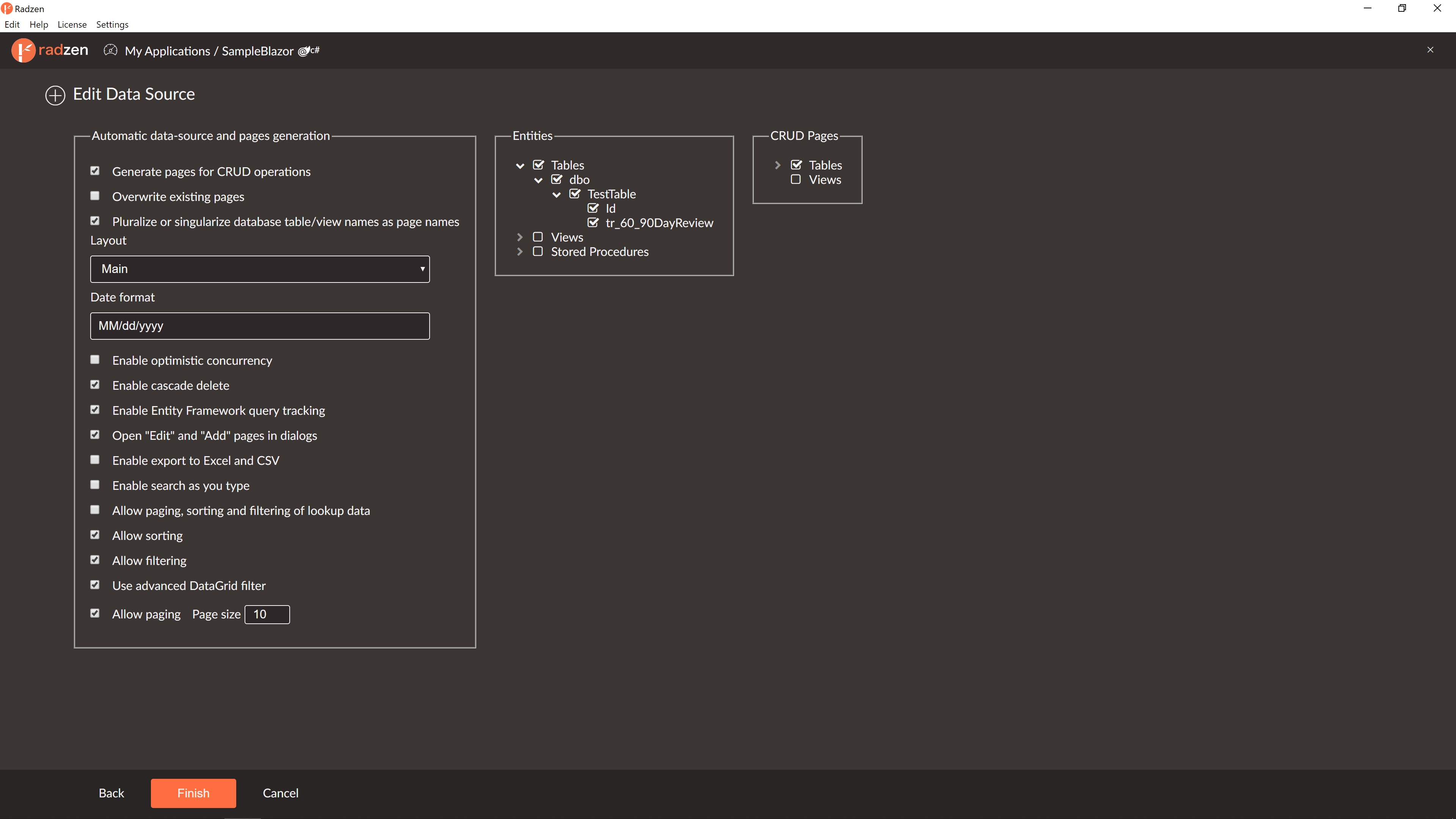1456x819 pixels.
Task: Collapse the TestTable tree node
Action: coord(557,195)
